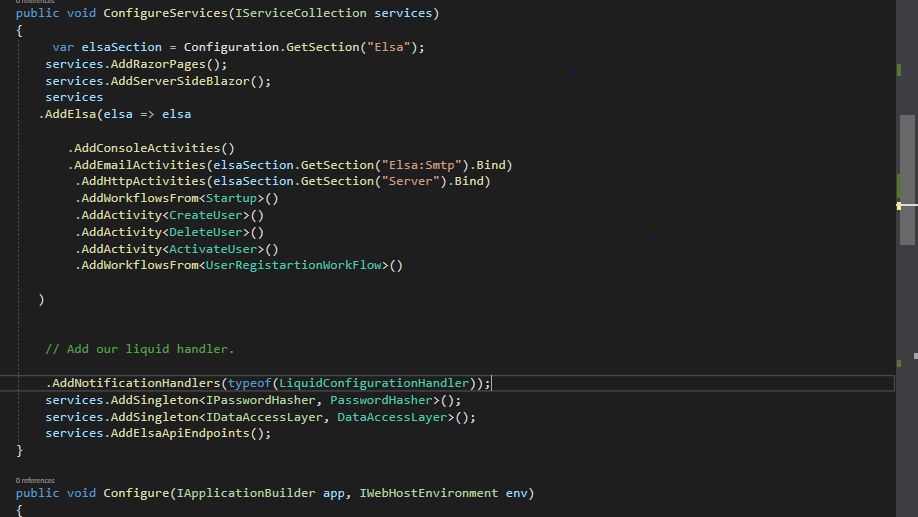
Task: Click PasswordHasher class name
Action: tap(381, 400)
